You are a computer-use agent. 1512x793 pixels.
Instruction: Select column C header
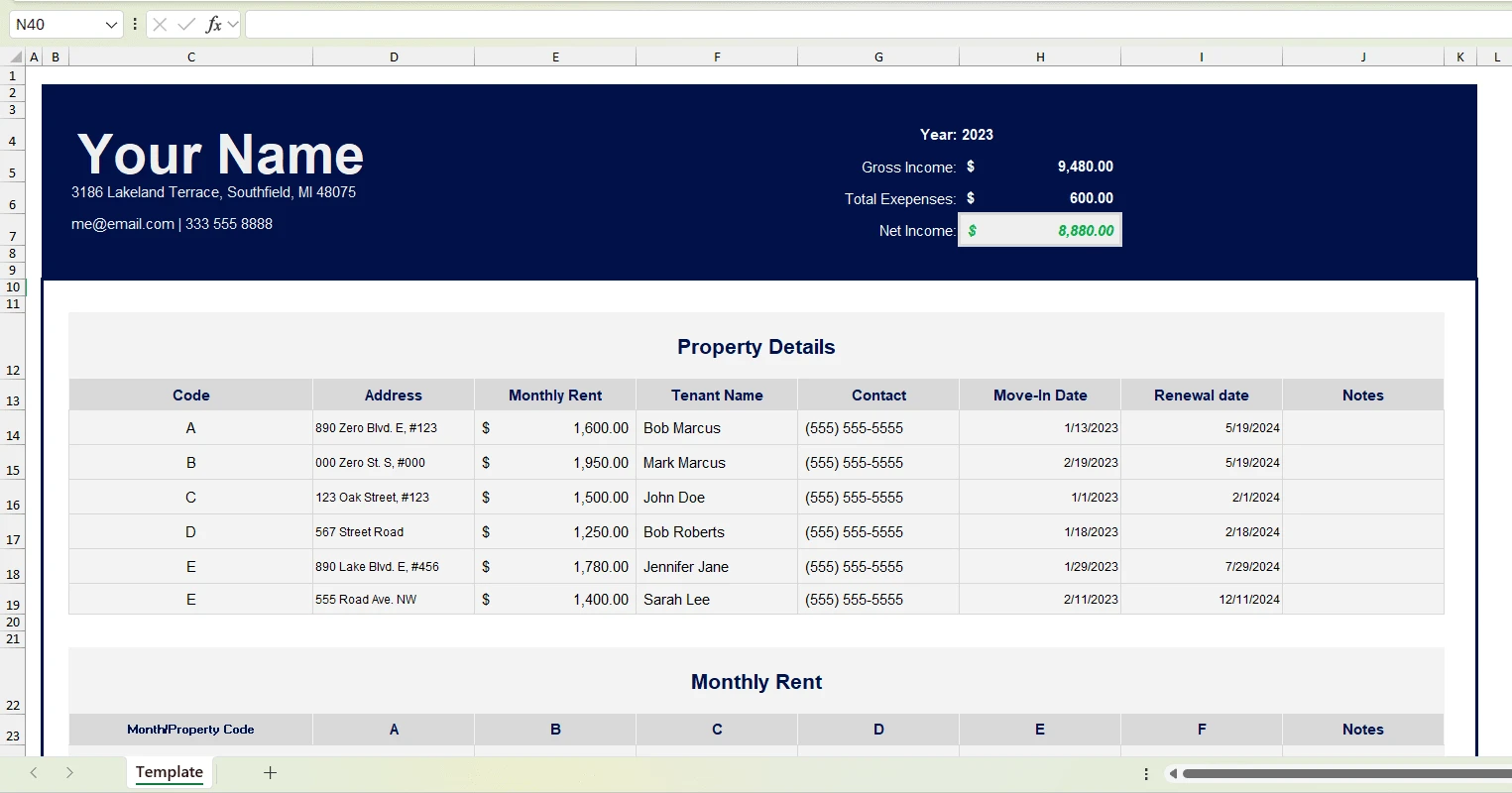(x=191, y=57)
